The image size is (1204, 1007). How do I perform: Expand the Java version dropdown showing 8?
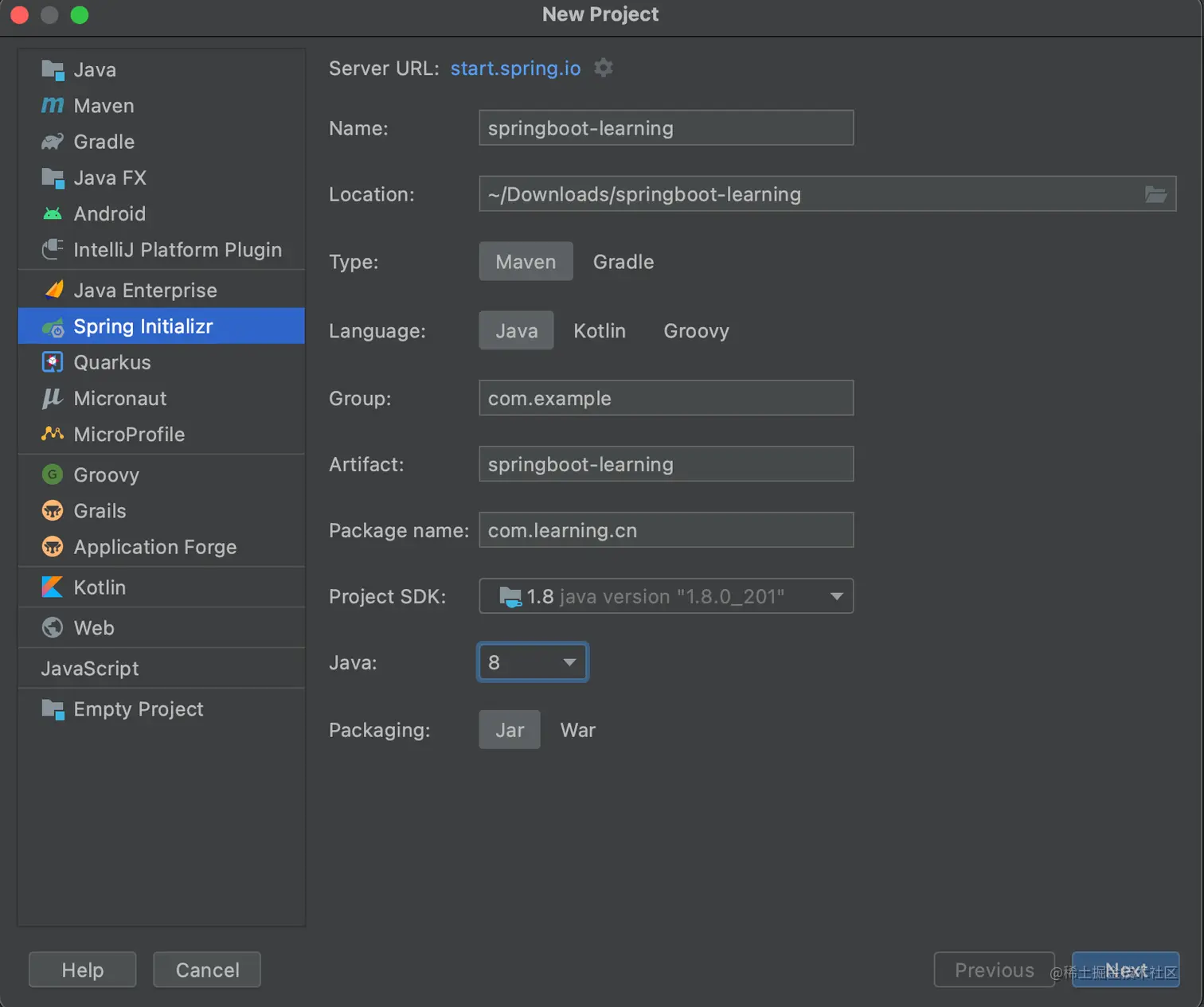tap(533, 662)
